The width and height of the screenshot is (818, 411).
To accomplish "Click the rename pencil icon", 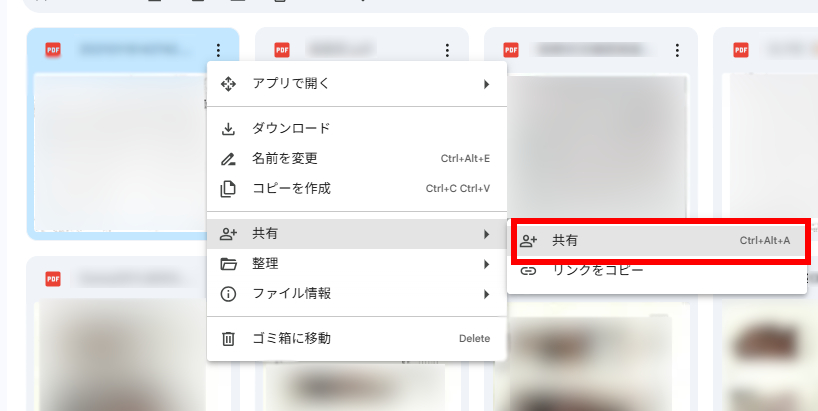I will coord(228,159).
